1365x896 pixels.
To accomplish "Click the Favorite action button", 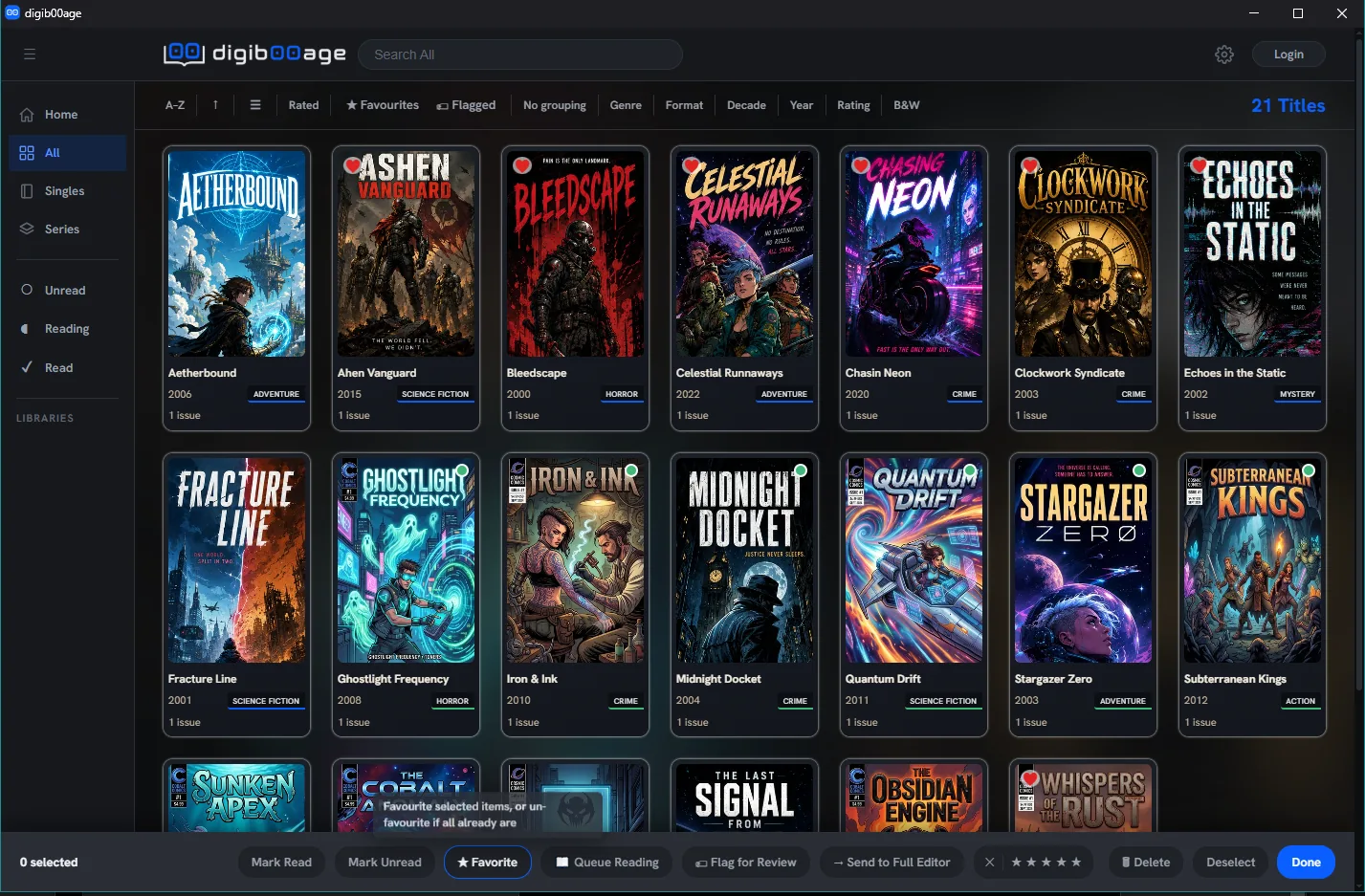I will click(488, 863).
